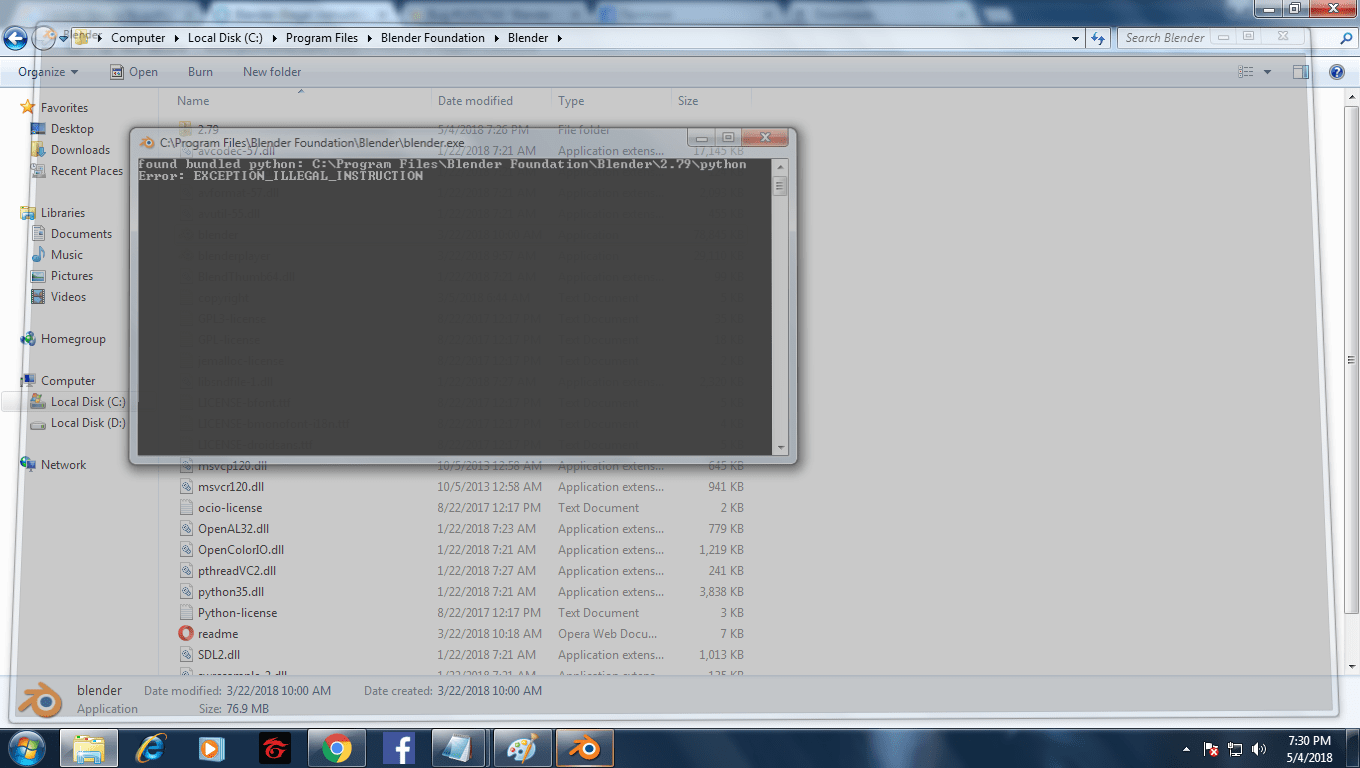1360x768 pixels.
Task: Open Windows Explorer from the taskbar
Action: pyautogui.click(x=89, y=747)
